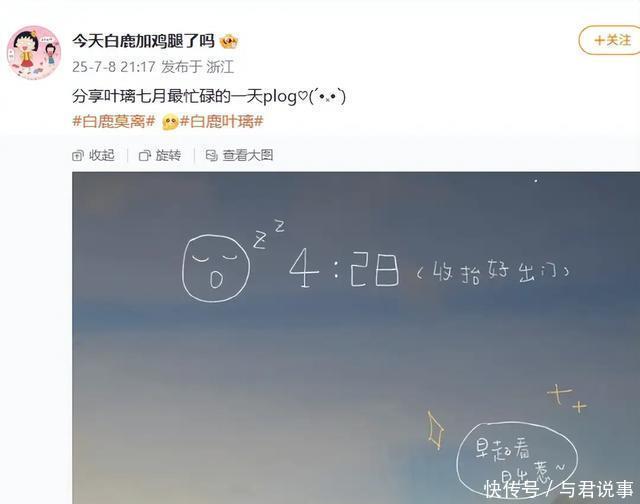Screen dimensions: 640x504
Task: Click the emoji icon before #白鹿叶璃#
Action: [x=170, y=122]
